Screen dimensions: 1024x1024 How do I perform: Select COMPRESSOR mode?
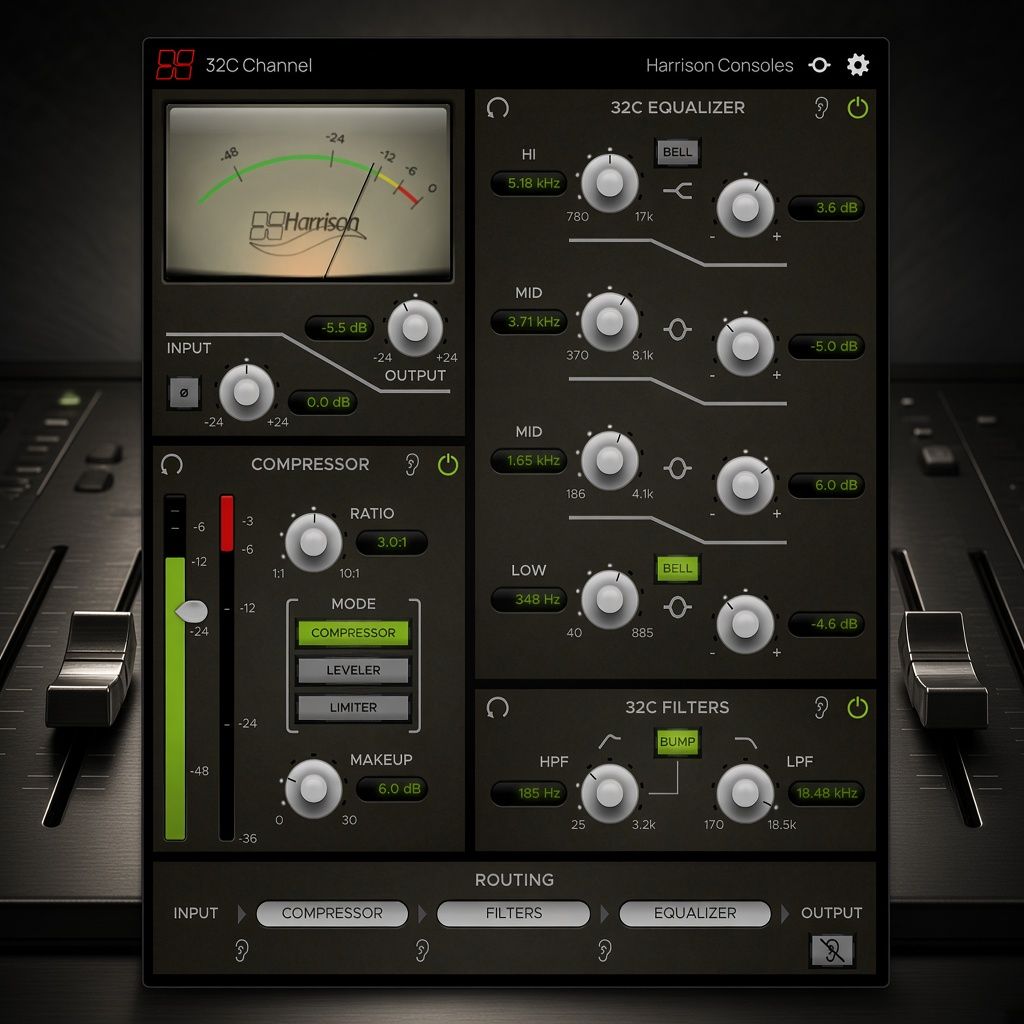(353, 633)
